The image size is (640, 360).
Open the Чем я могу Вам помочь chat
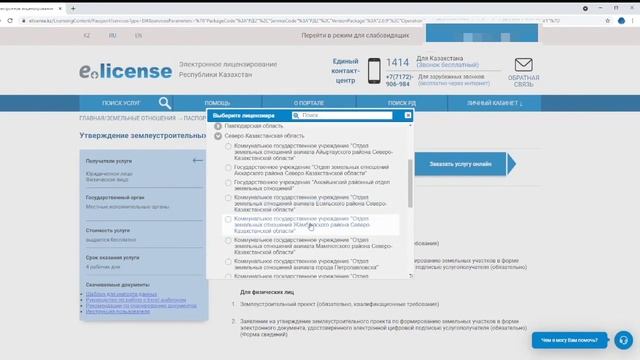569,340
